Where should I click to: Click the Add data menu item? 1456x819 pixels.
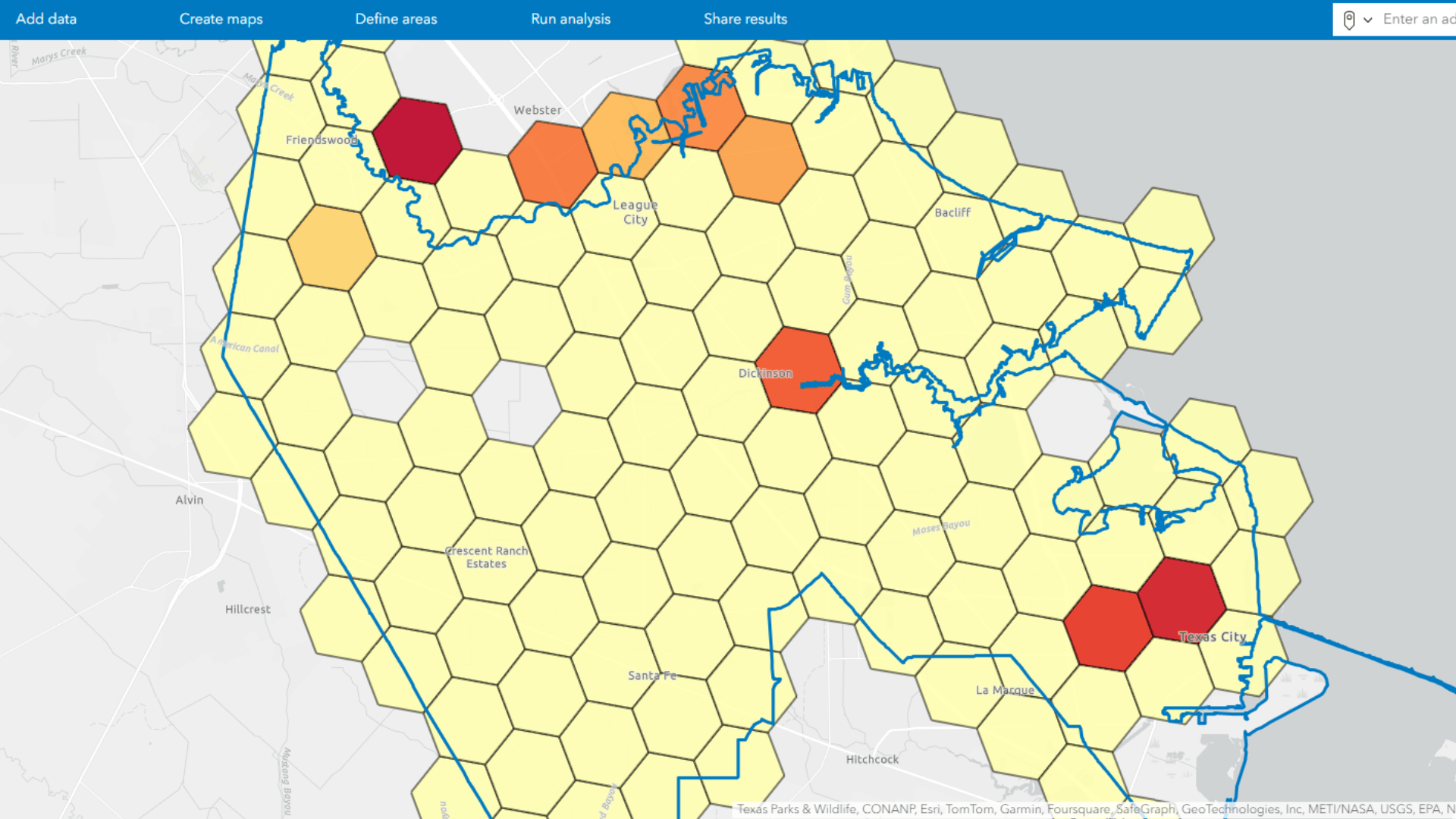(x=45, y=19)
